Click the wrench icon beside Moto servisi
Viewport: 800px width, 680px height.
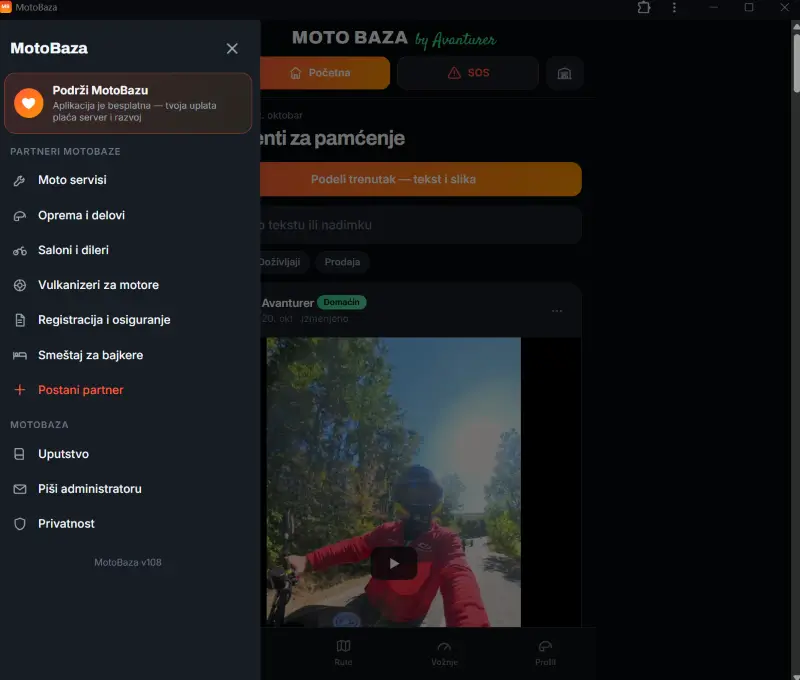click(19, 181)
